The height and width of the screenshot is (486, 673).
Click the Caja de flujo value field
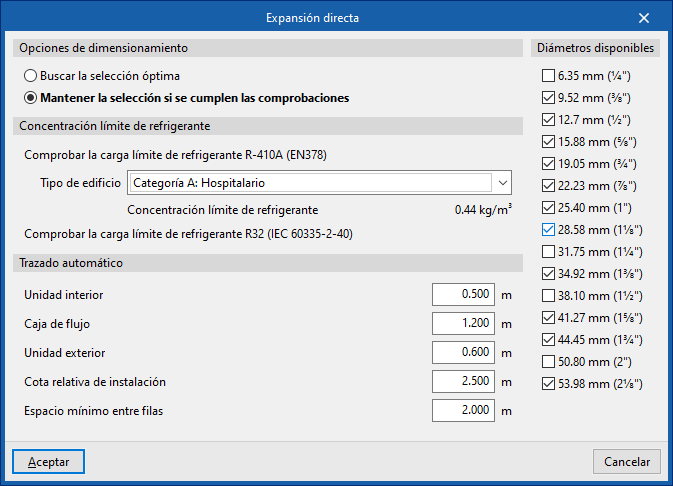point(463,324)
